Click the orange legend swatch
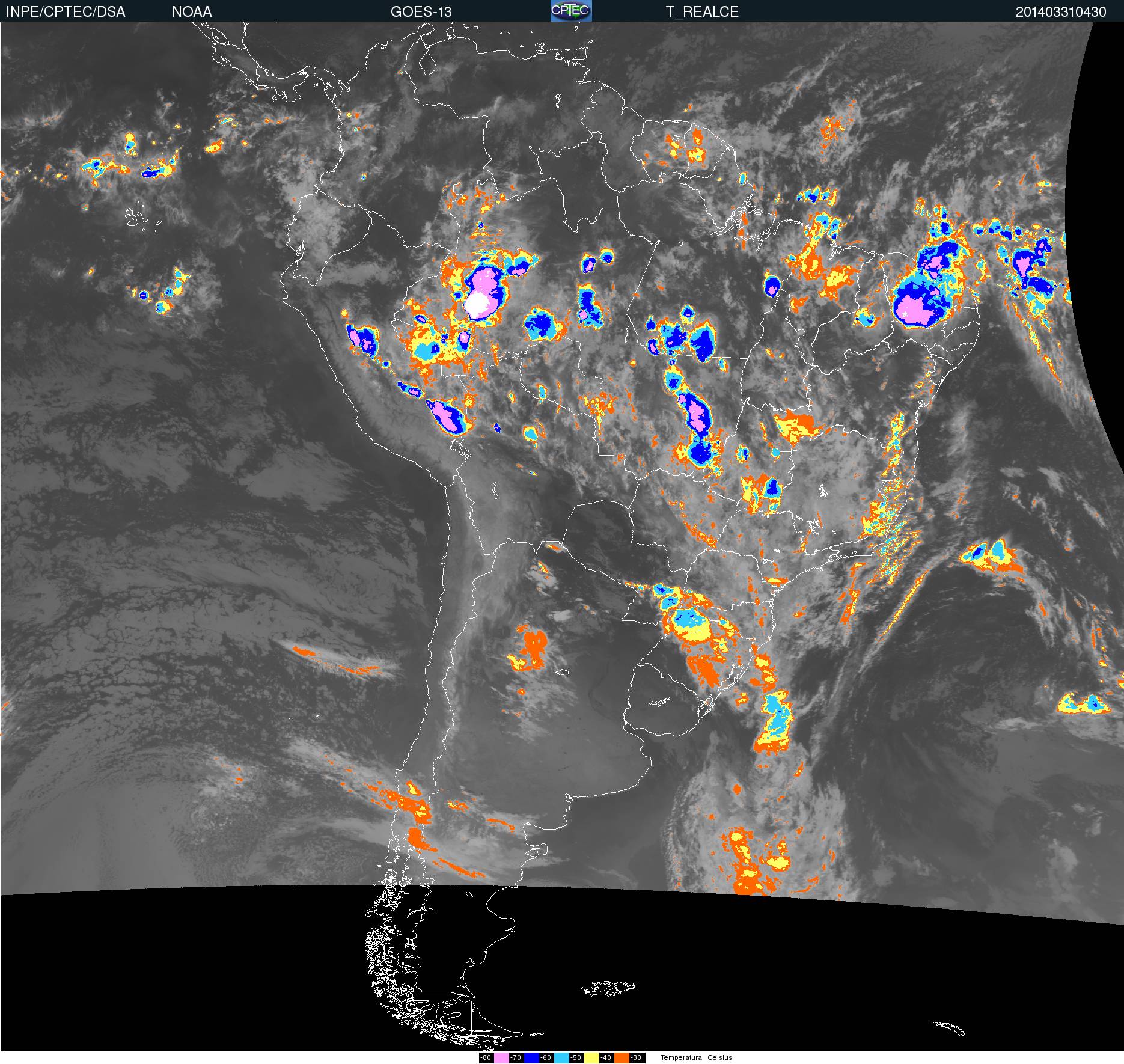 [622, 1058]
